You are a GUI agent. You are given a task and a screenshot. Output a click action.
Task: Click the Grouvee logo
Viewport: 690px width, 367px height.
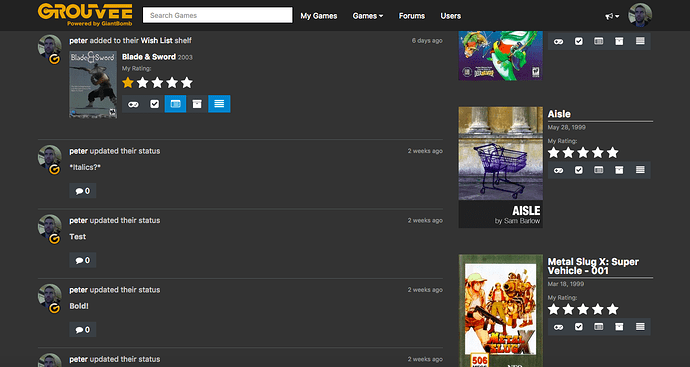tap(85, 15)
